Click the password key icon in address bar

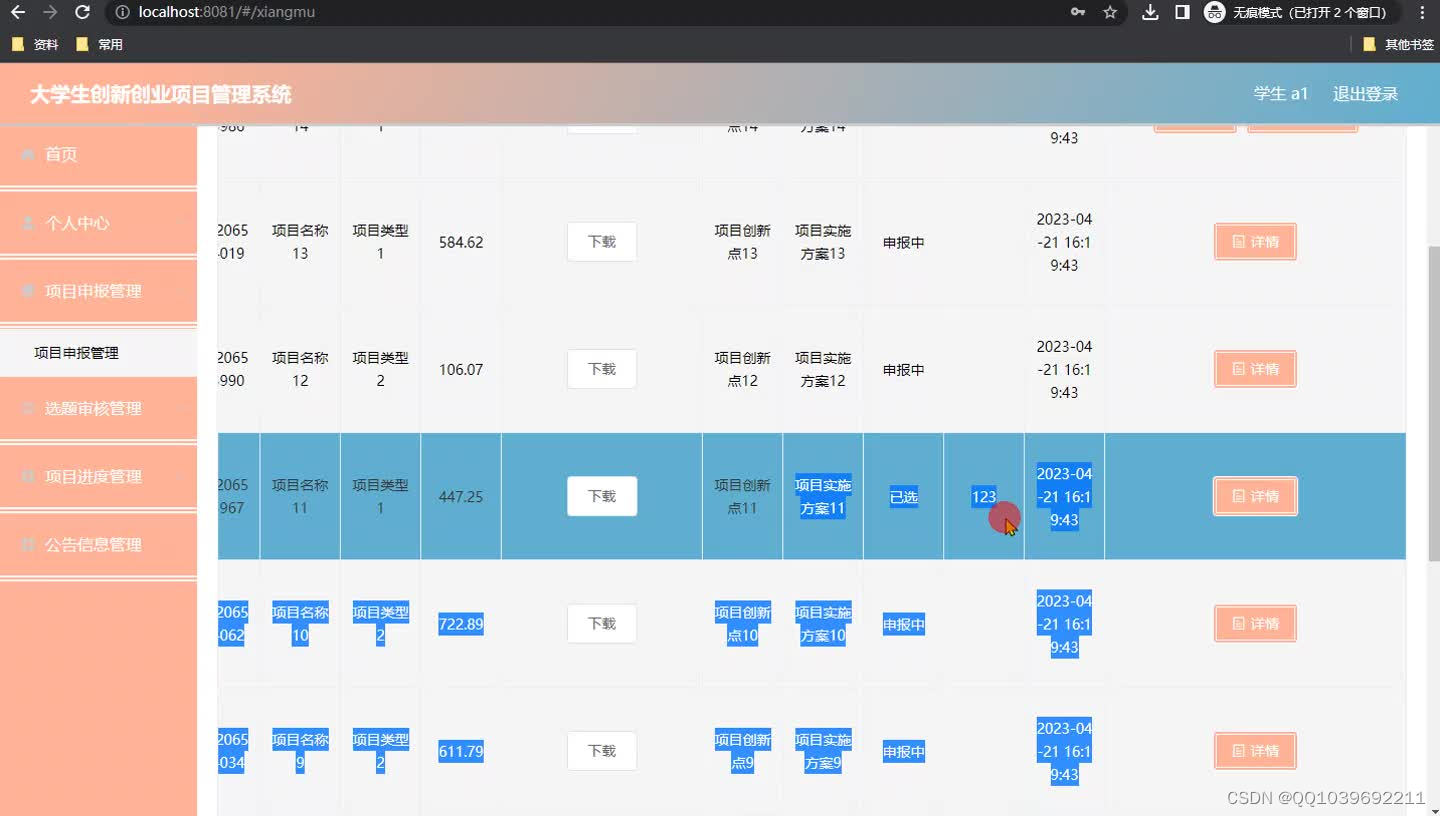(x=1077, y=14)
